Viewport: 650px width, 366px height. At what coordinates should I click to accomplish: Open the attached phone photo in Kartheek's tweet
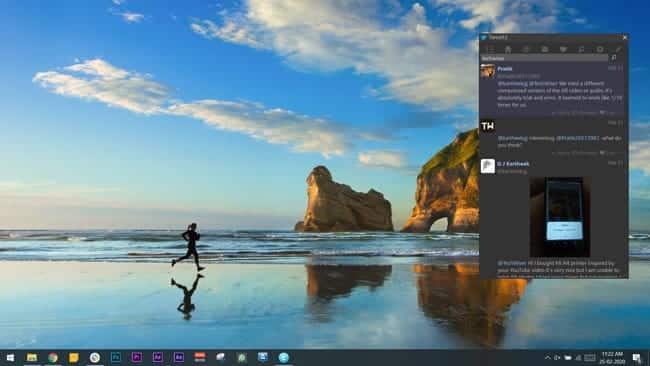pyautogui.click(x=560, y=217)
